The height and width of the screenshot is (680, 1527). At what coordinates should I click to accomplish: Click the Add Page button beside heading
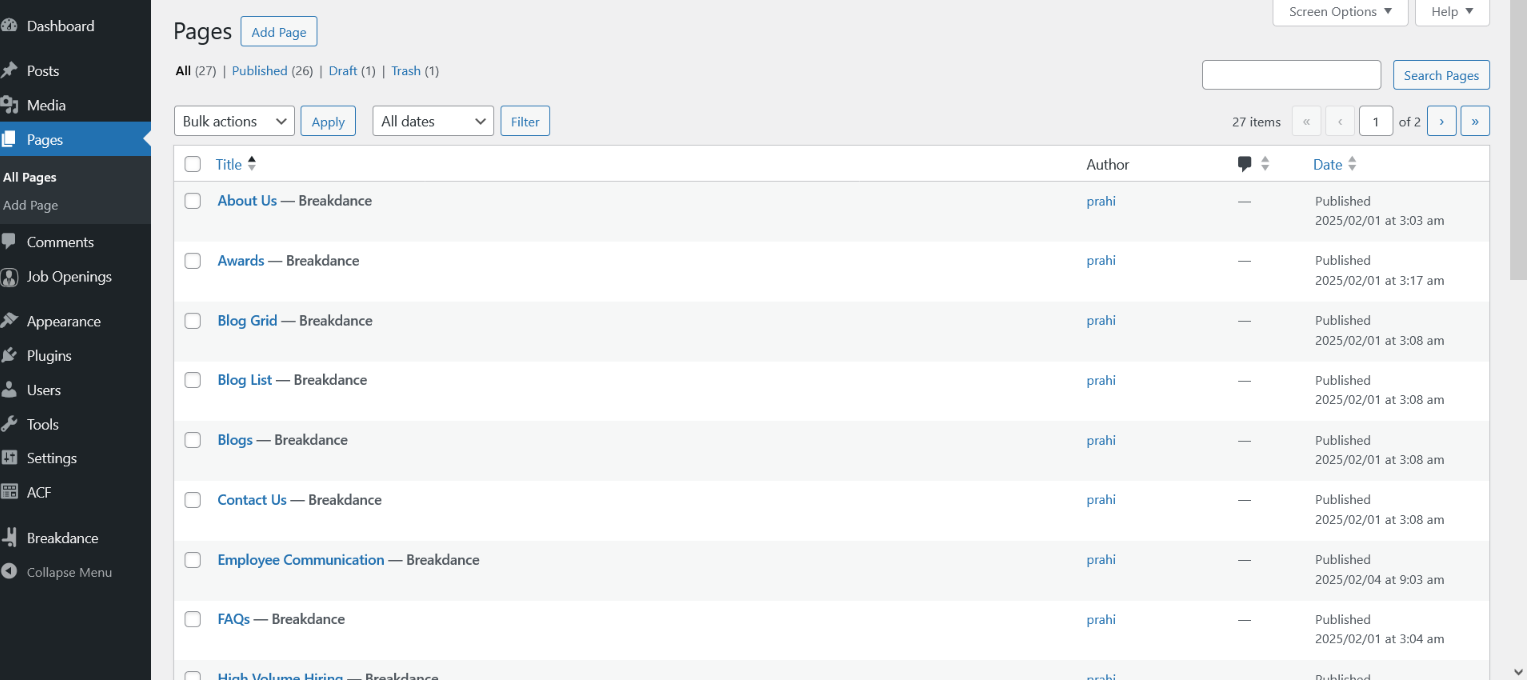pyautogui.click(x=279, y=32)
